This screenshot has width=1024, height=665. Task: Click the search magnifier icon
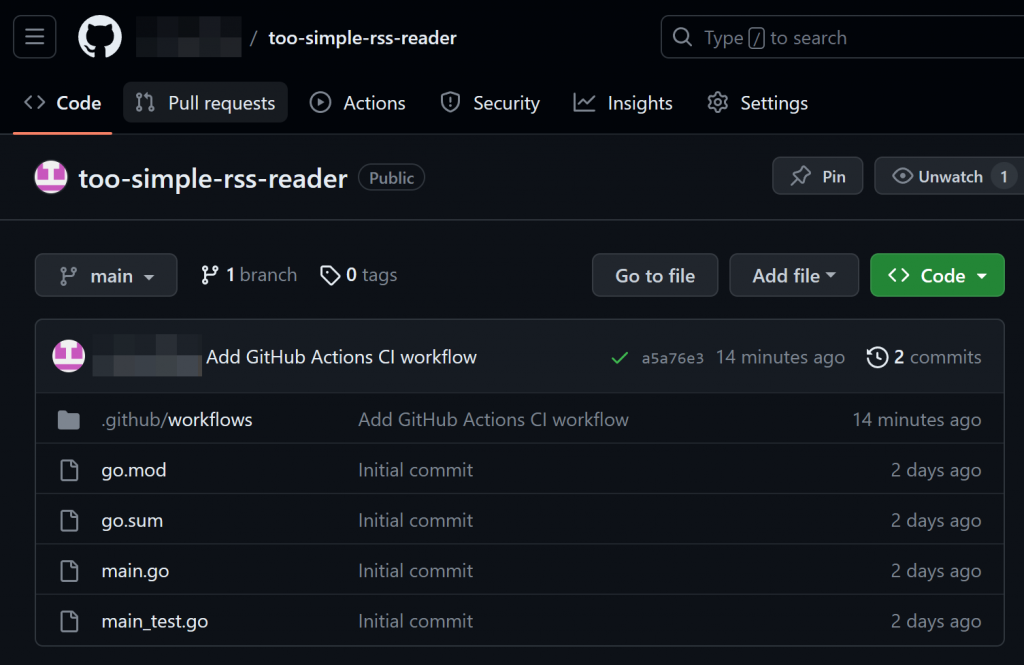point(682,37)
